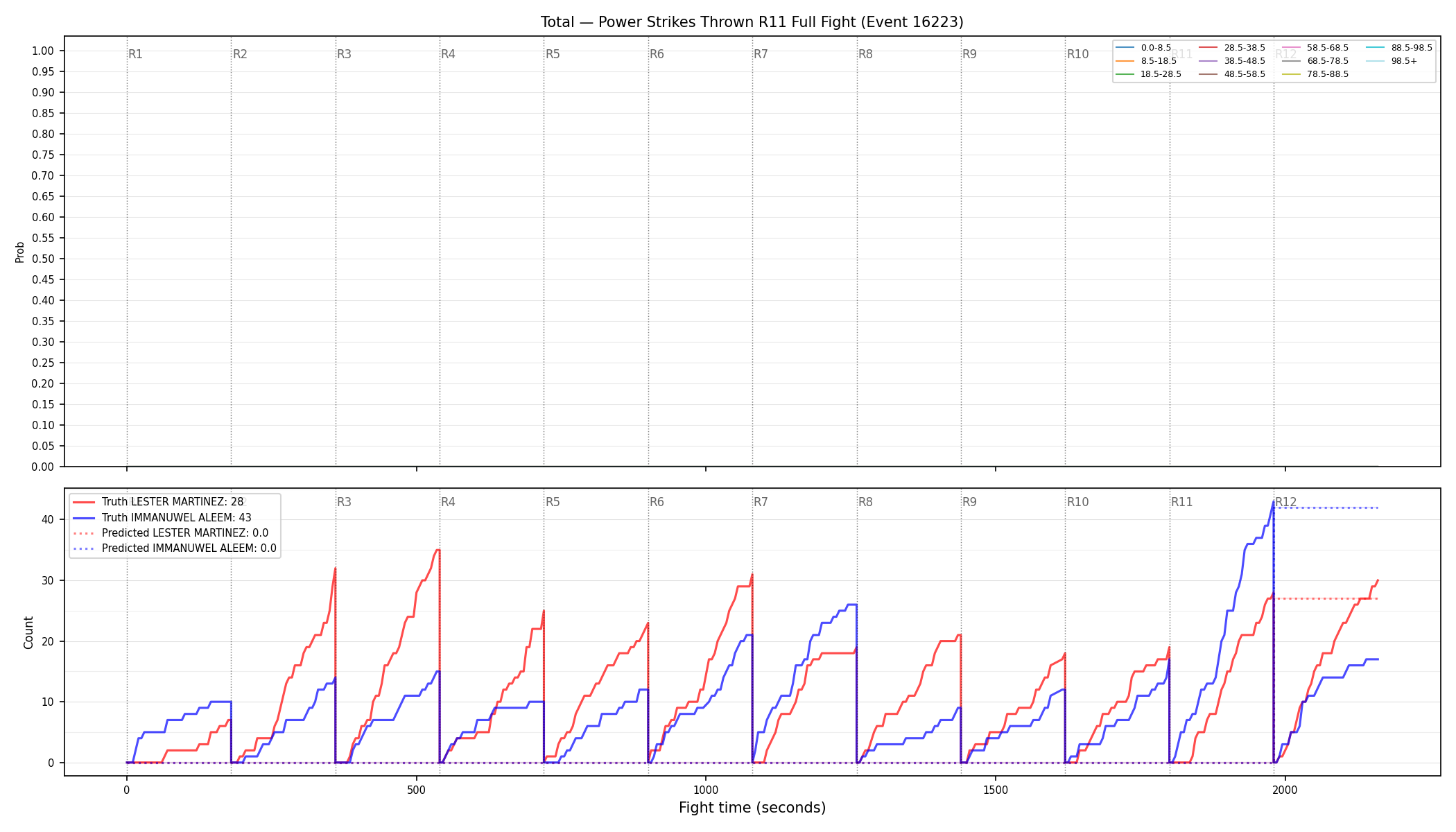1456x832 pixels.
Task: Click the 20 tick on the Count axis
Action: pyautogui.click(x=49, y=641)
